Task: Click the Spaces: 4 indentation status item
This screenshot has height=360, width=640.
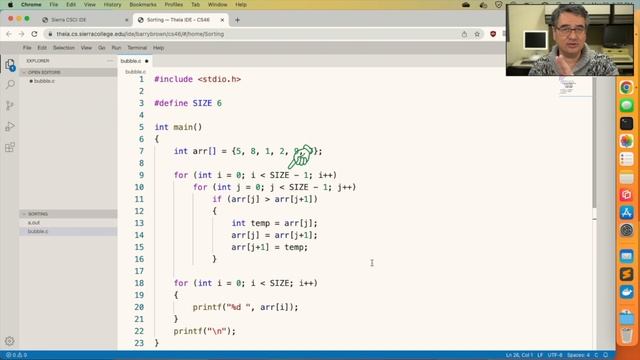Action: coord(578,355)
